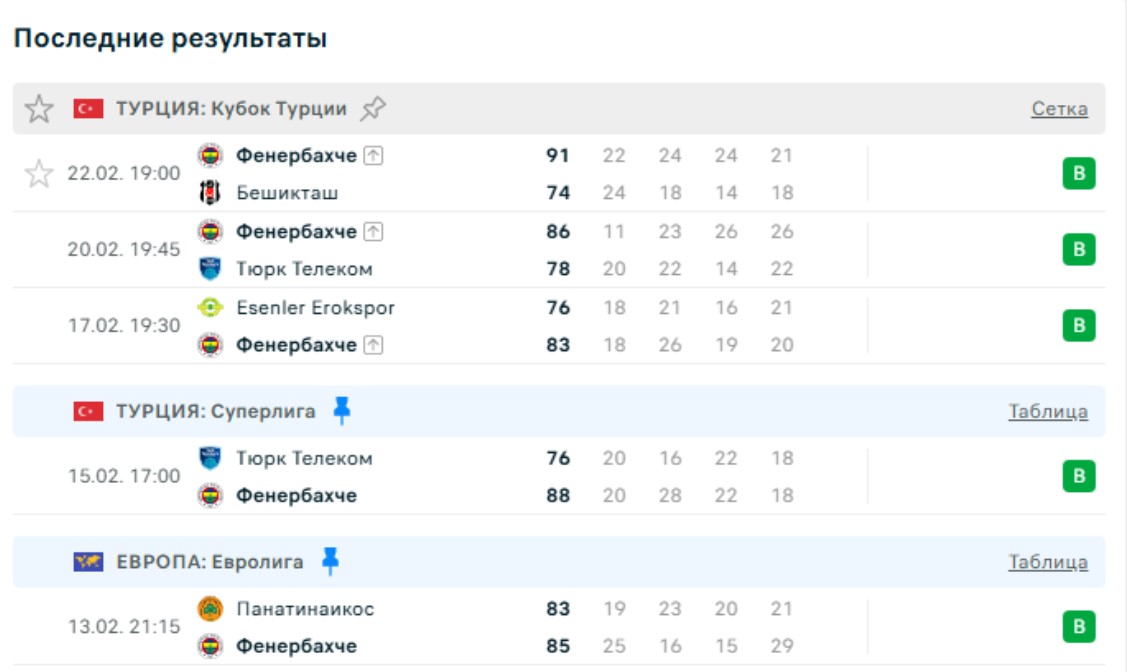Star the Кубок Турции league header
Image resolution: width=1127 pixels, height=672 pixels.
(39, 109)
